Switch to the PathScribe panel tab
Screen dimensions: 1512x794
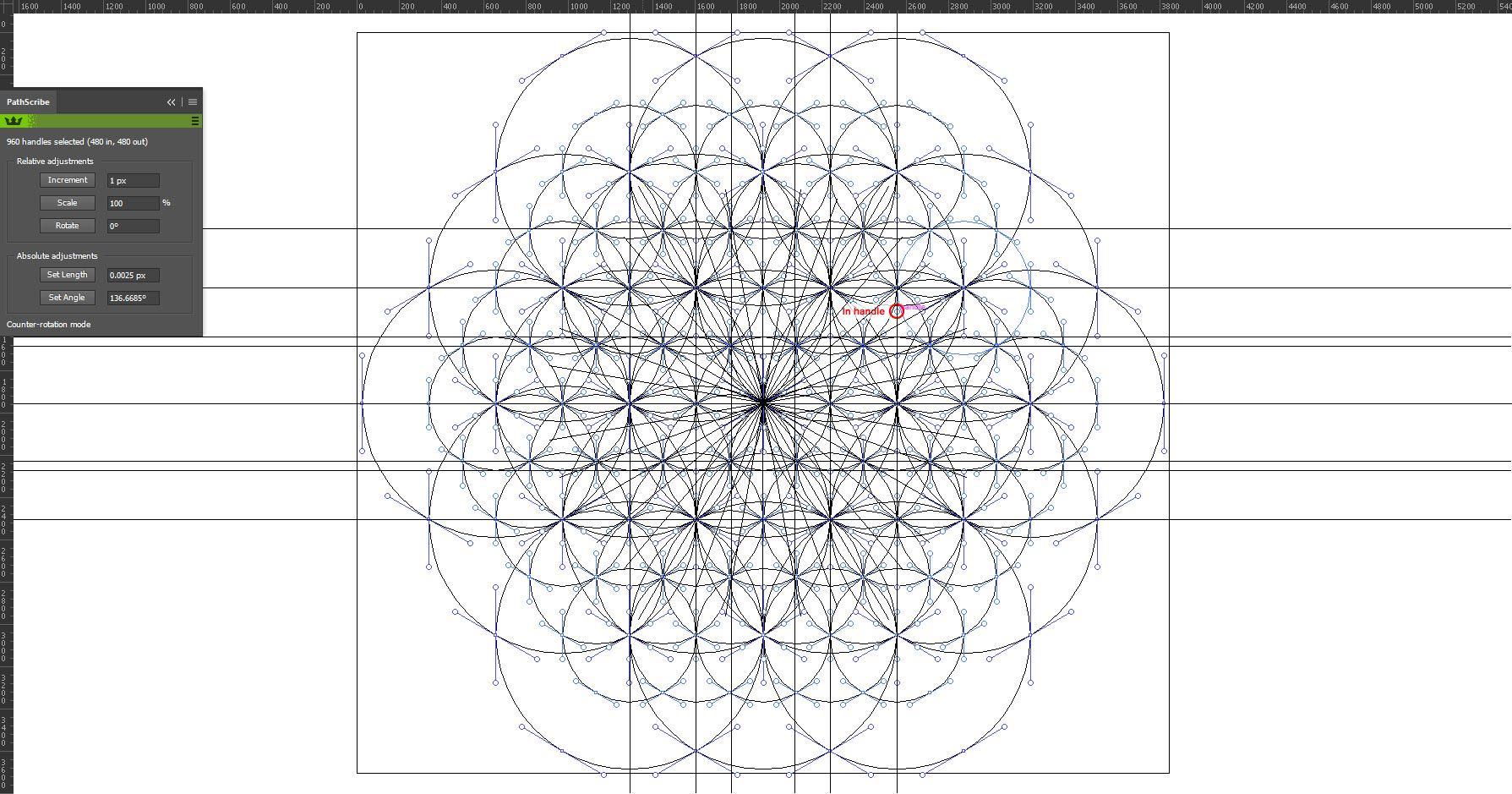pyautogui.click(x=28, y=101)
